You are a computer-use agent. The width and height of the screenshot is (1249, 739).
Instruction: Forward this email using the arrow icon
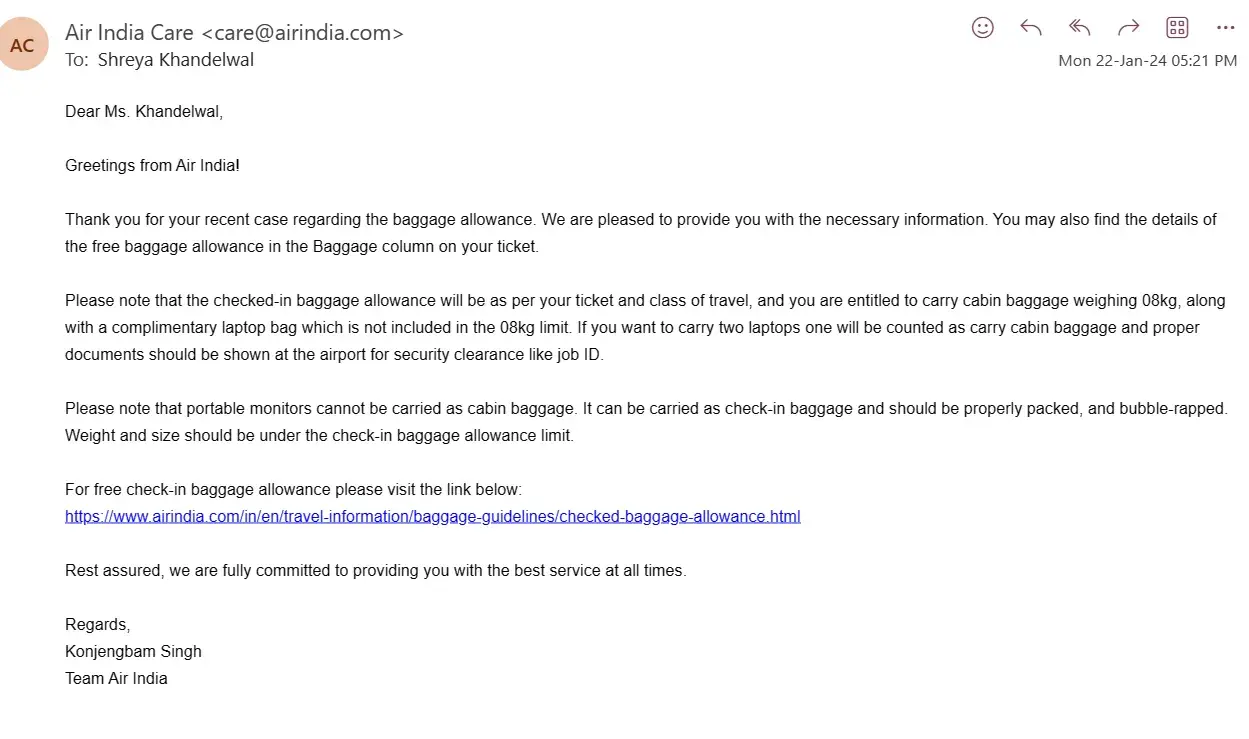[x=1128, y=28]
